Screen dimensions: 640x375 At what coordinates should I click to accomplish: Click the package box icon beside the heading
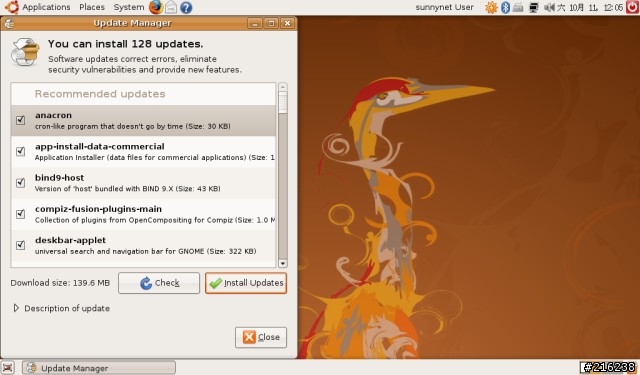(x=25, y=52)
